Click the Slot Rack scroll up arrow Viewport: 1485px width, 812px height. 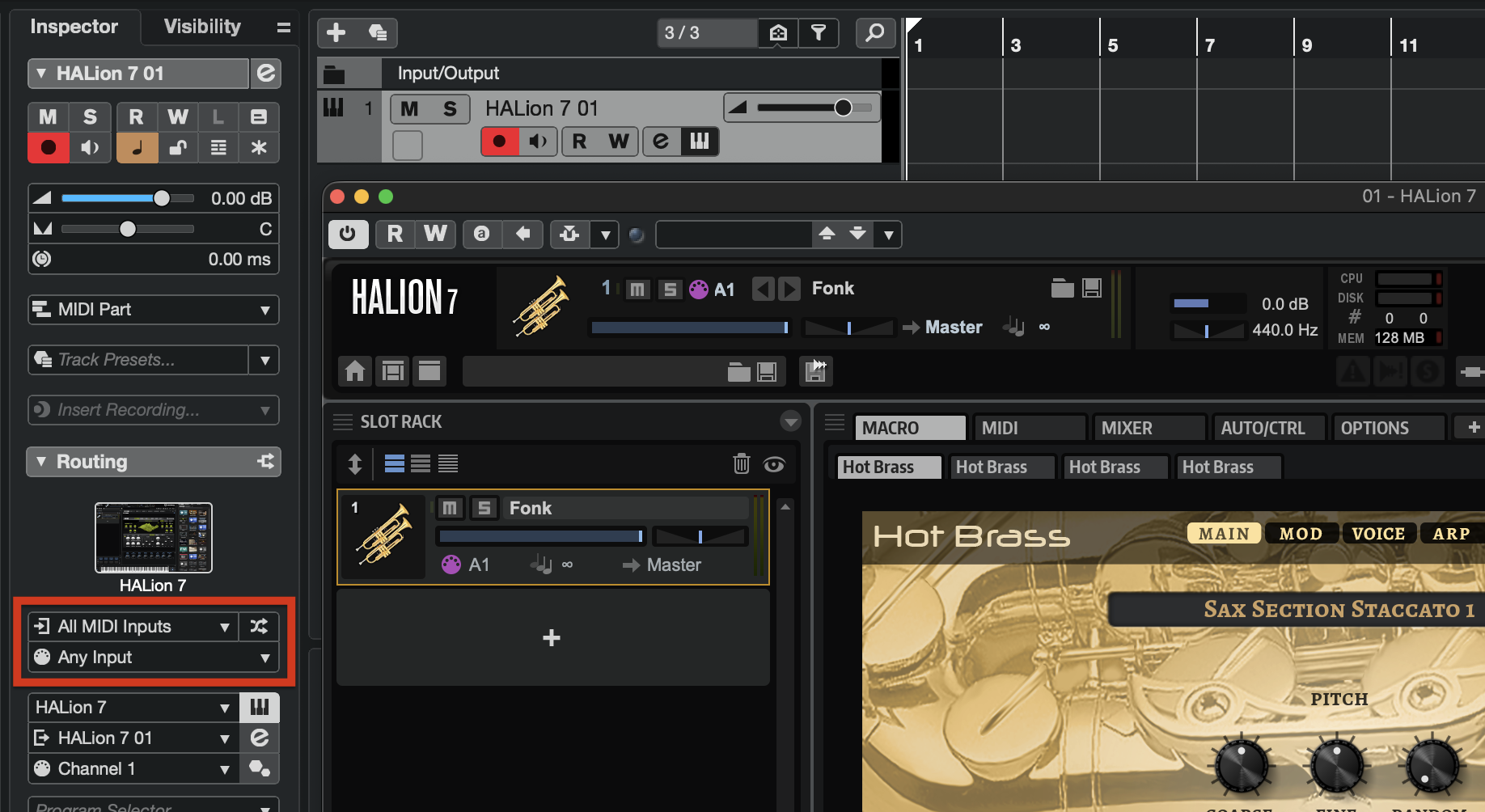(785, 507)
